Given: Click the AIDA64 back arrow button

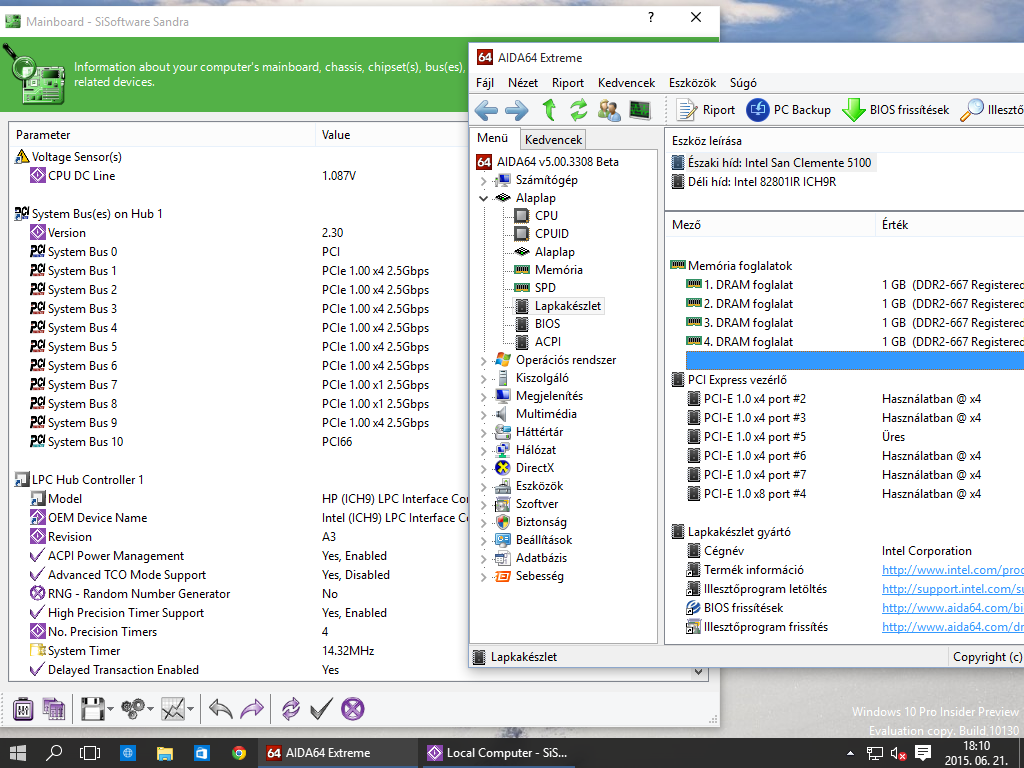Looking at the screenshot, I should 487,110.
